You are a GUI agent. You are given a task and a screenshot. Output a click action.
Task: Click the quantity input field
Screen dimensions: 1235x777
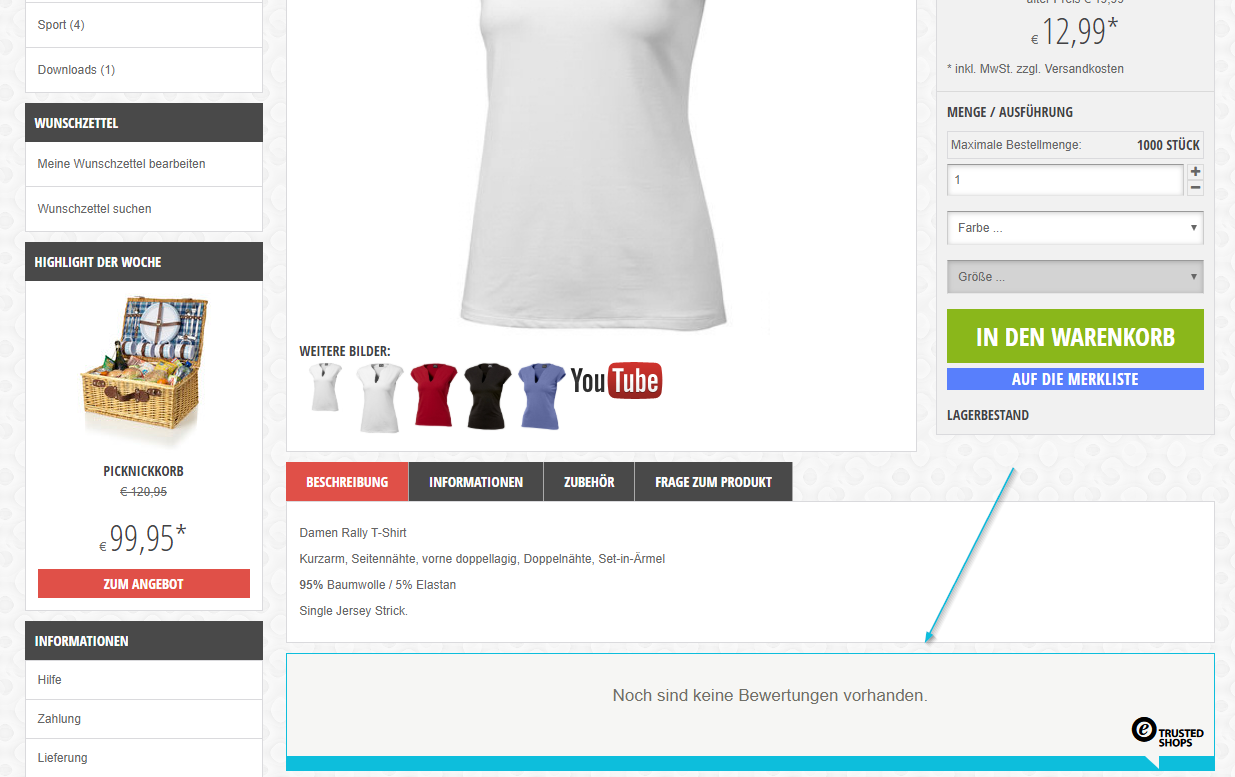pyautogui.click(x=1065, y=180)
